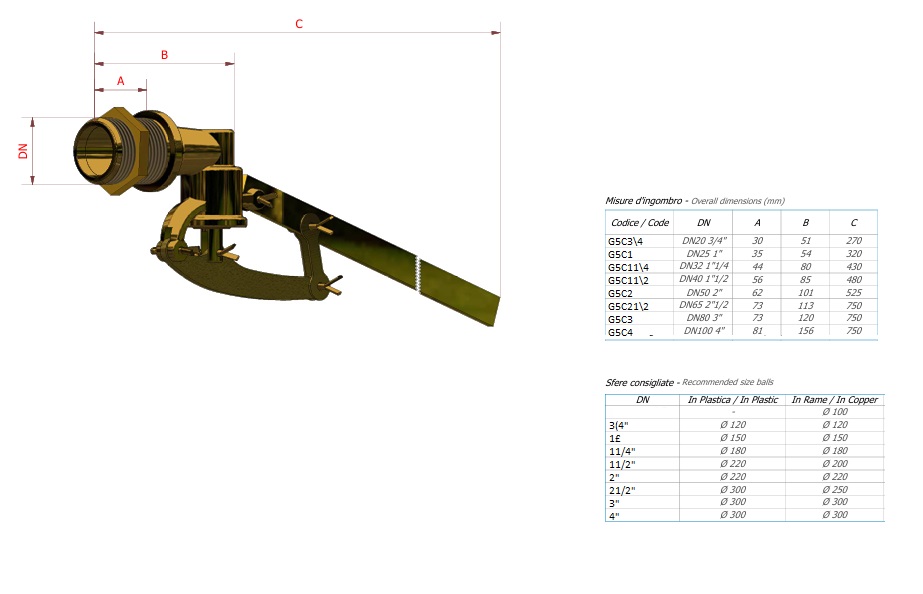This screenshot has width=923, height=594.
Task: Select B value 156 in G5C4 row
Action: pyautogui.click(x=805, y=331)
